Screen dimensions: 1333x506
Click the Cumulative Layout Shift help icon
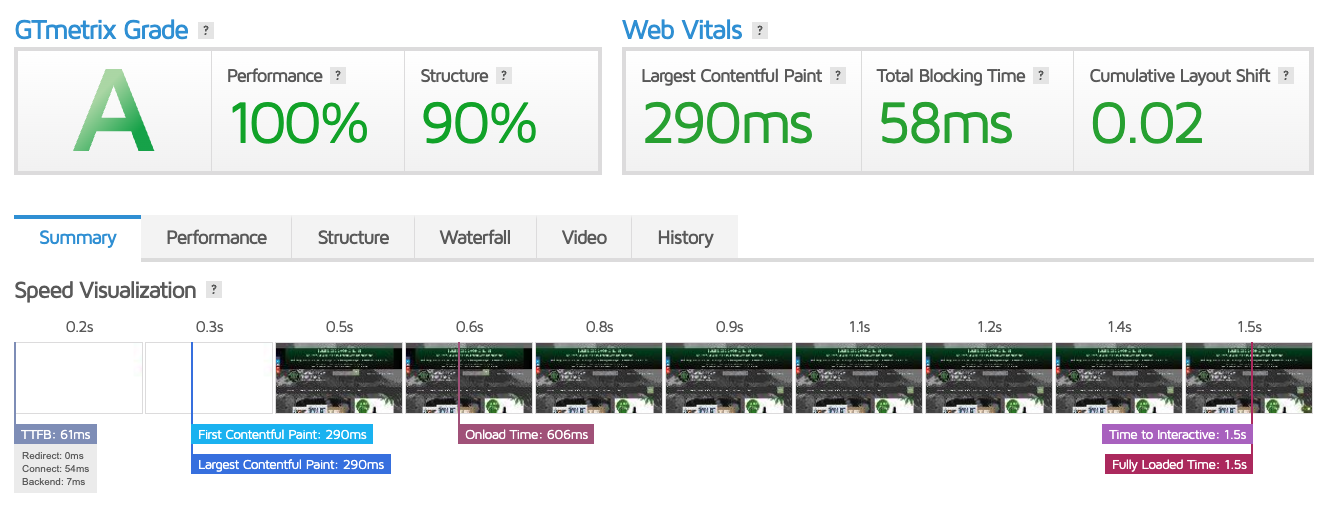pyautogui.click(x=1286, y=76)
